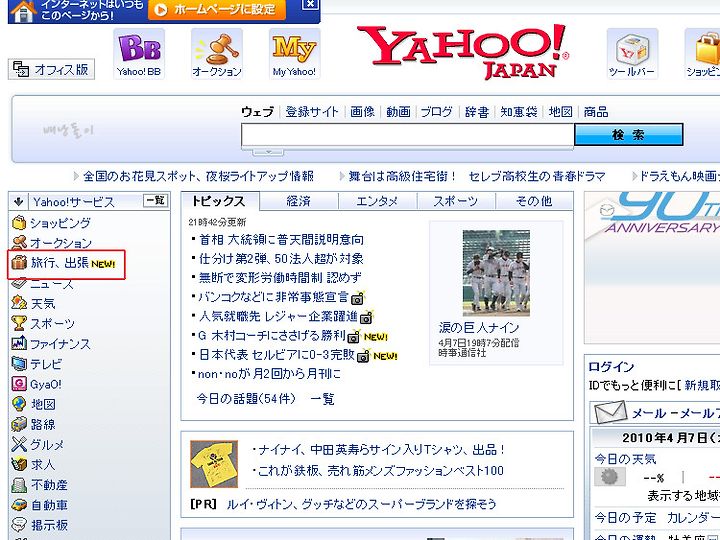Click the camera icon beside バンコクなどに非常事態宣言
The width and height of the screenshot is (720, 540).
coord(357,299)
